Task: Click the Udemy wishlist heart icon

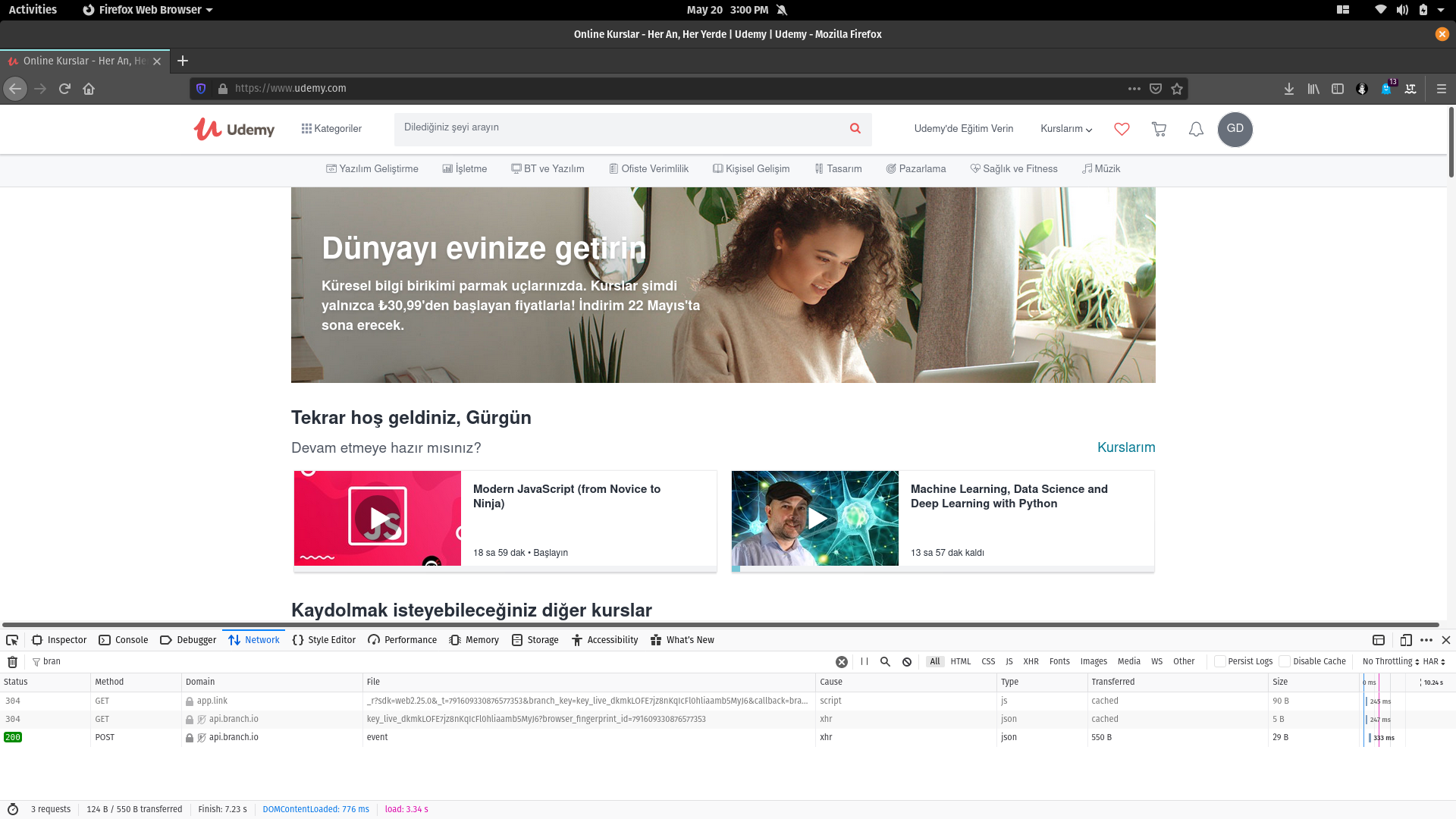Action: click(1122, 129)
